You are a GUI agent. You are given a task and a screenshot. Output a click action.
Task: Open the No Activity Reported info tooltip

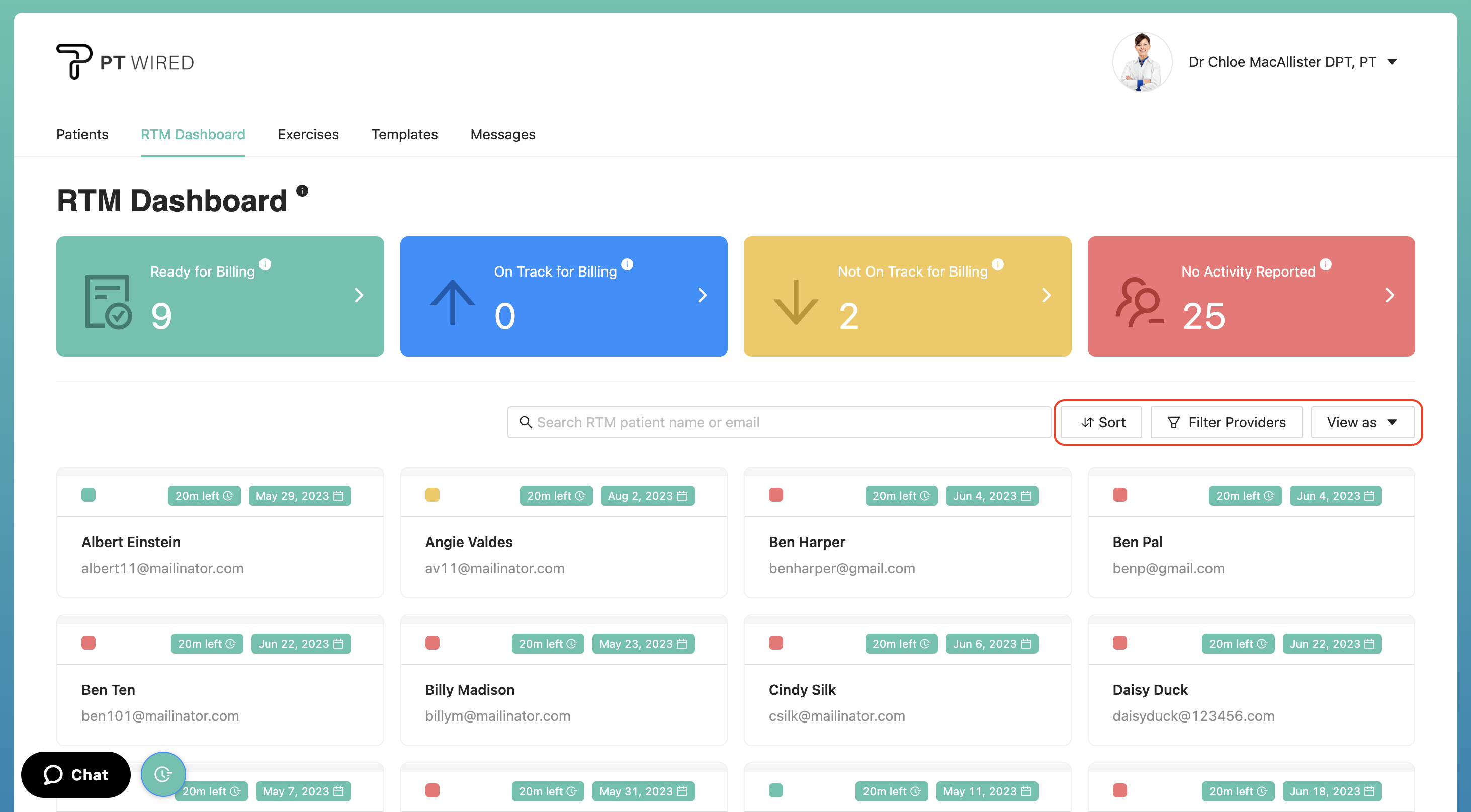click(1326, 264)
